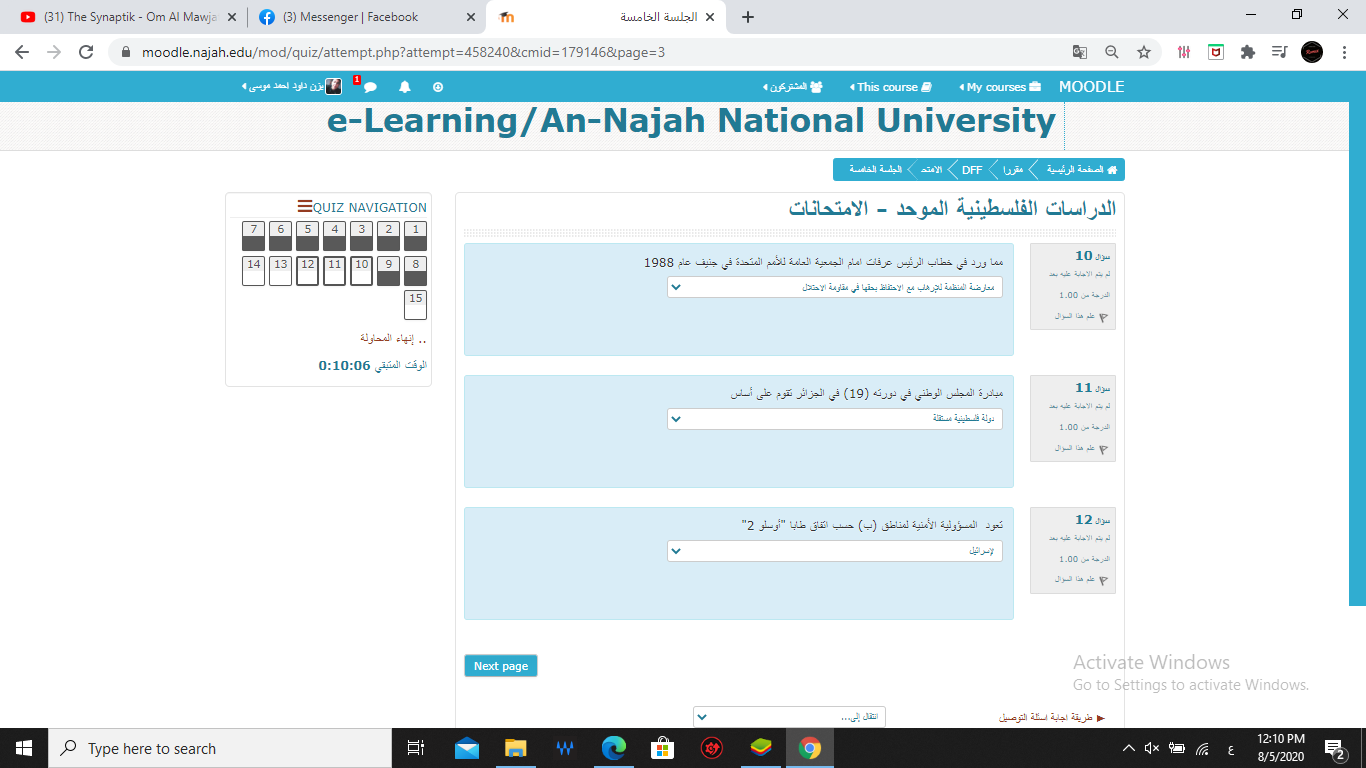Click the finish attempt link
The image size is (1366, 768).
coord(393,338)
